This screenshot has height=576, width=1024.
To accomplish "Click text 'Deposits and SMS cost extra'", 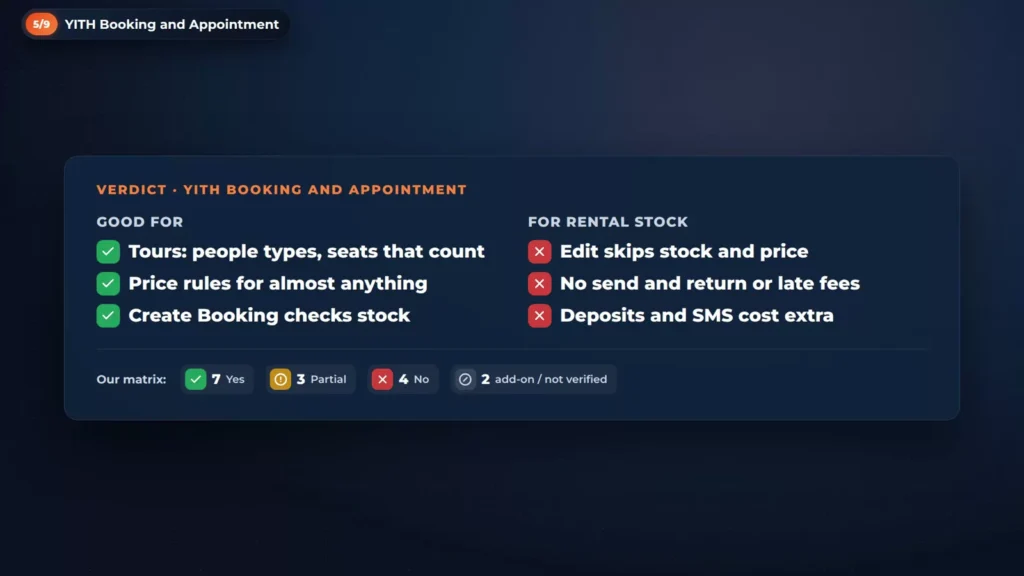I will click(697, 315).
